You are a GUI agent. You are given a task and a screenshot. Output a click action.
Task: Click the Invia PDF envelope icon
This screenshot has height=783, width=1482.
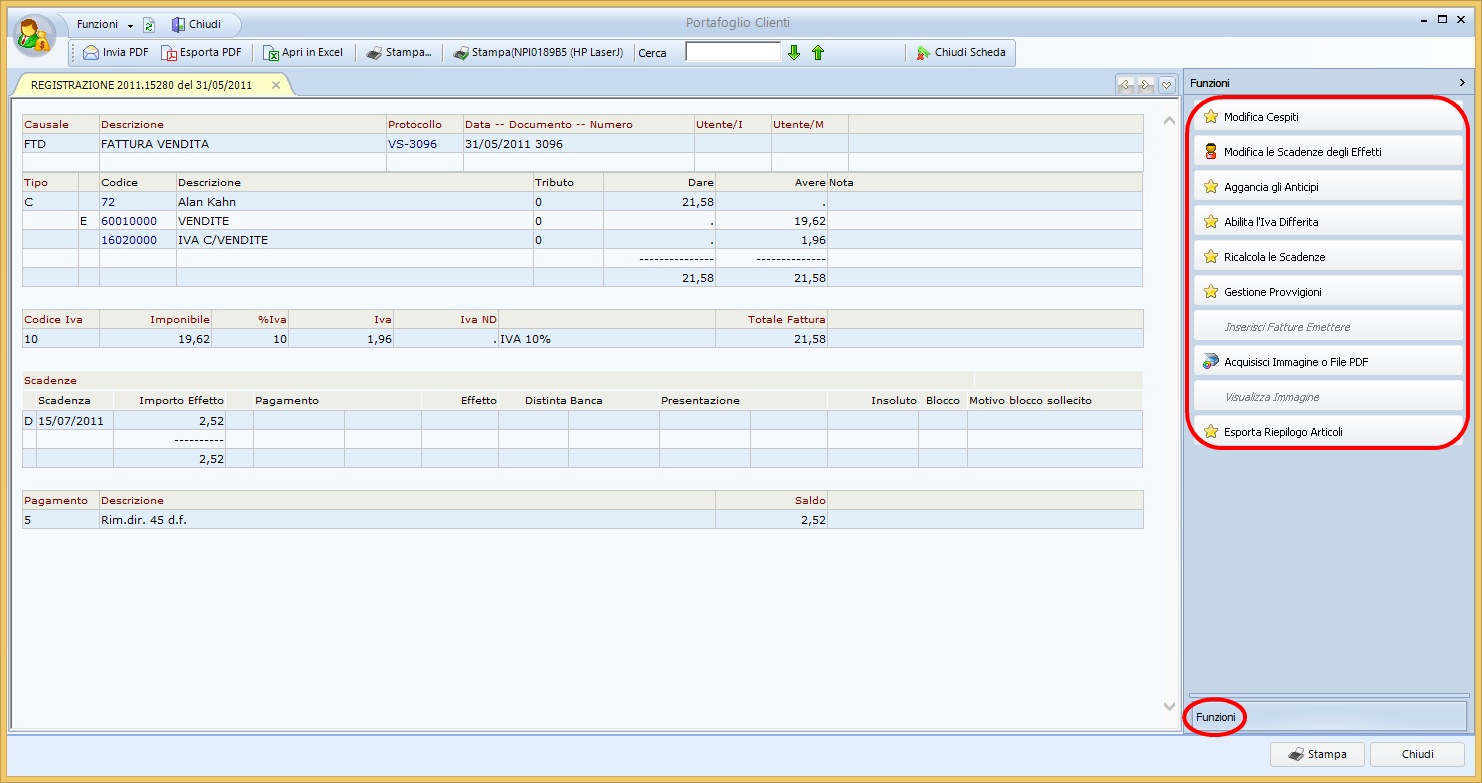pyautogui.click(x=91, y=53)
